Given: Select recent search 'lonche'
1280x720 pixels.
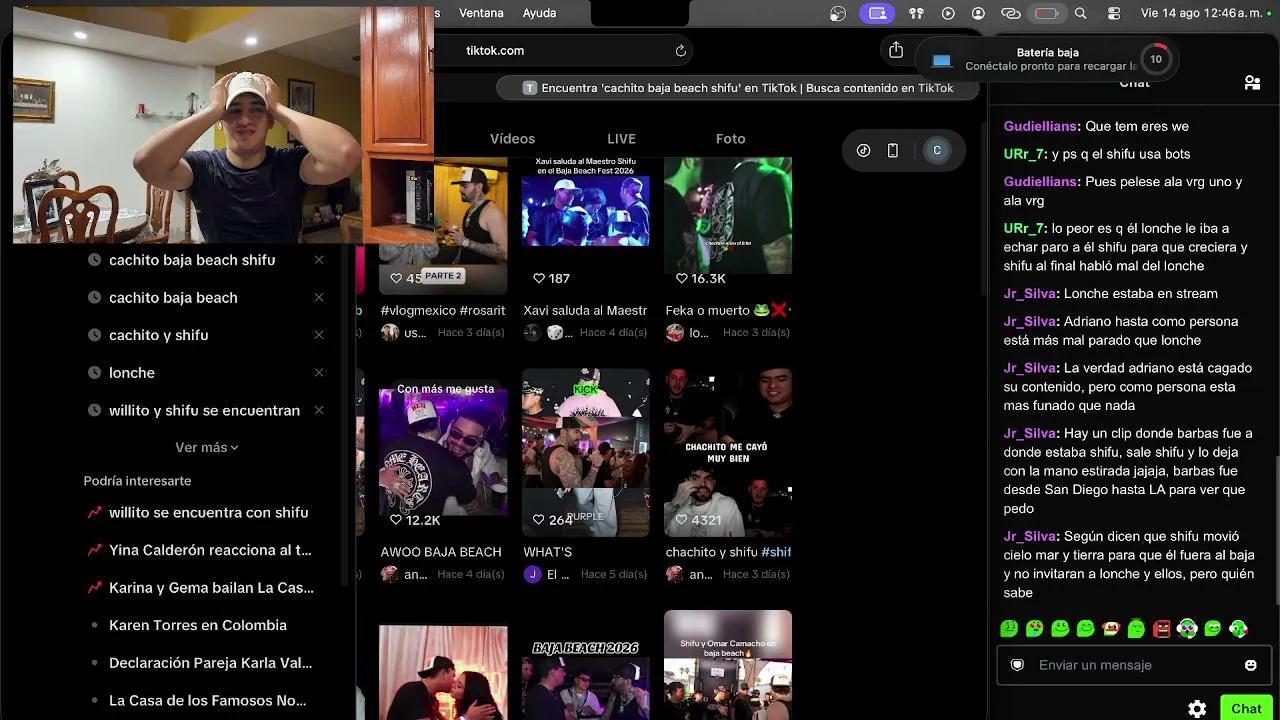Looking at the screenshot, I should coord(132,373).
